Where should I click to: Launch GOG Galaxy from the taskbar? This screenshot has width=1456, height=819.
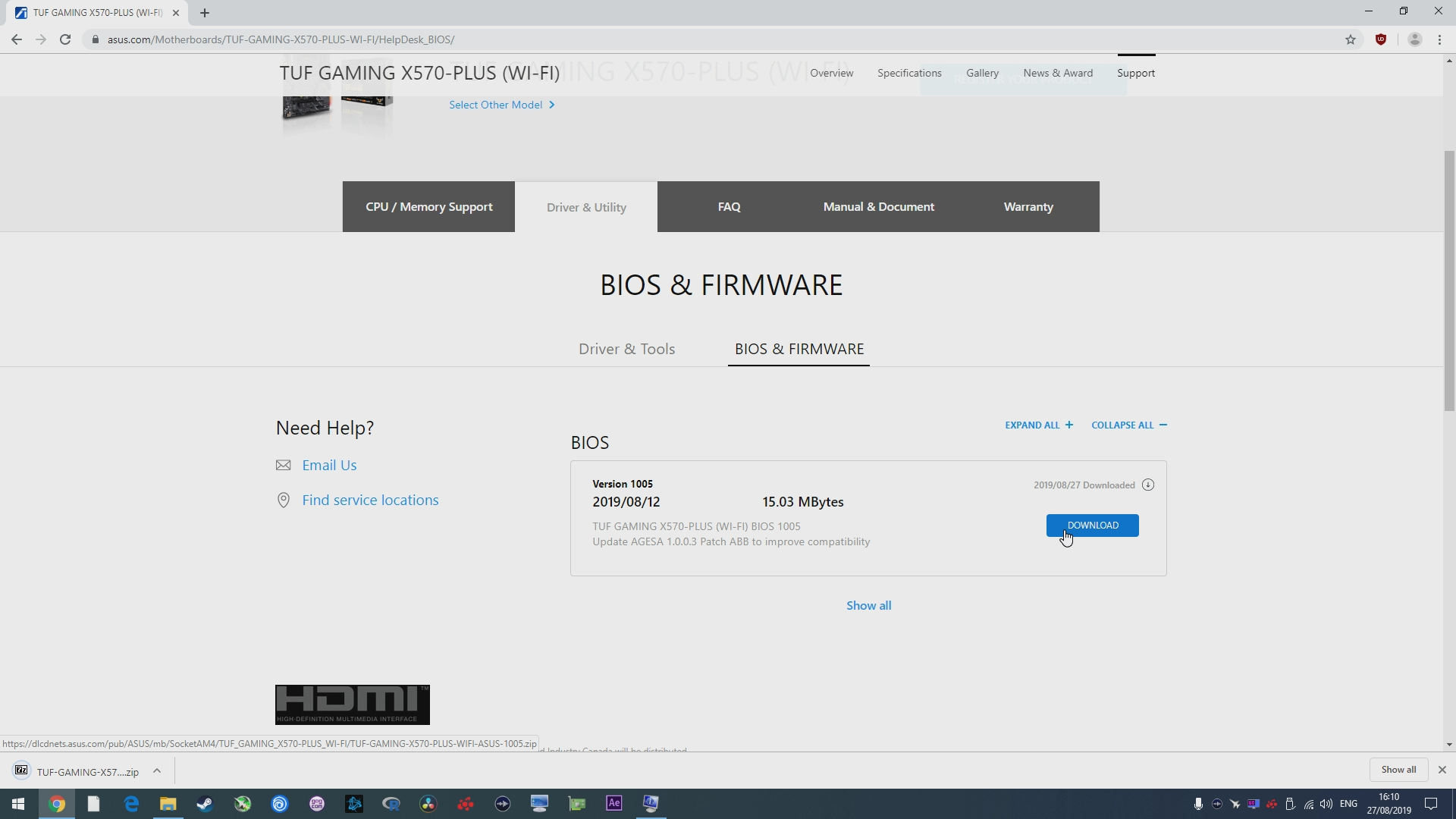[317, 804]
